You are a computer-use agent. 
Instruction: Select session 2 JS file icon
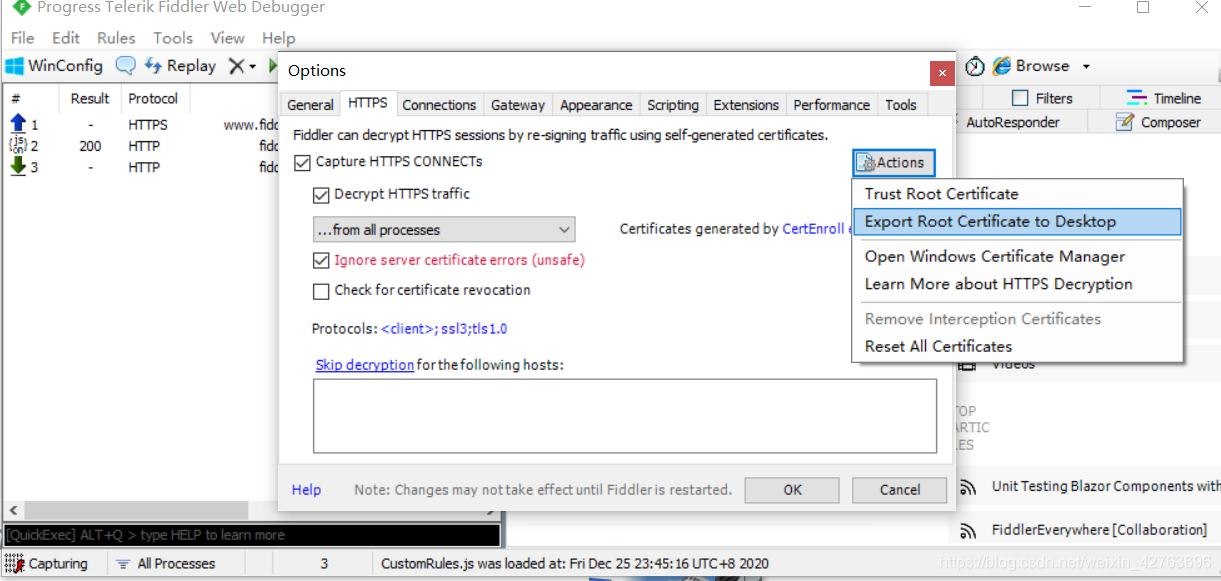18,146
